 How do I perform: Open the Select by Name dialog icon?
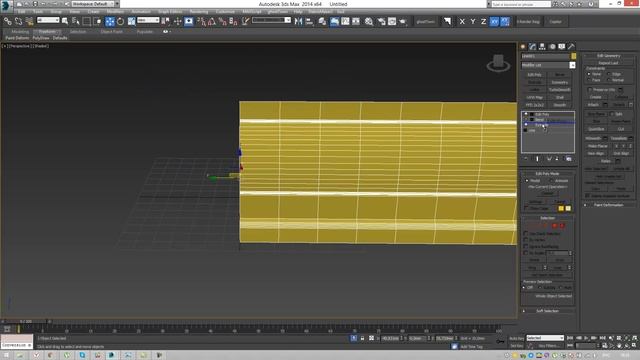coord(76,21)
